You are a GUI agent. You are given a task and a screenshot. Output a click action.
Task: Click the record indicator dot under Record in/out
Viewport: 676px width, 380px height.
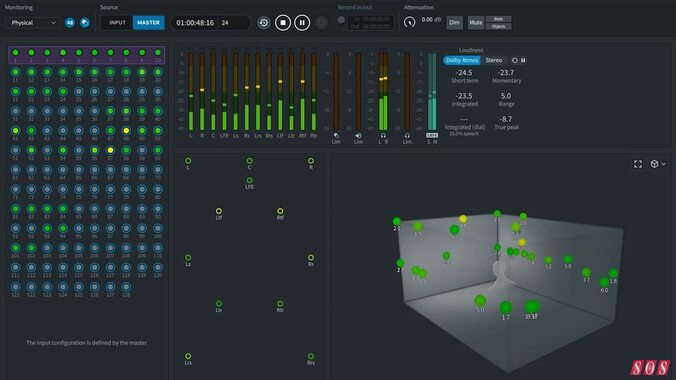[x=341, y=20]
